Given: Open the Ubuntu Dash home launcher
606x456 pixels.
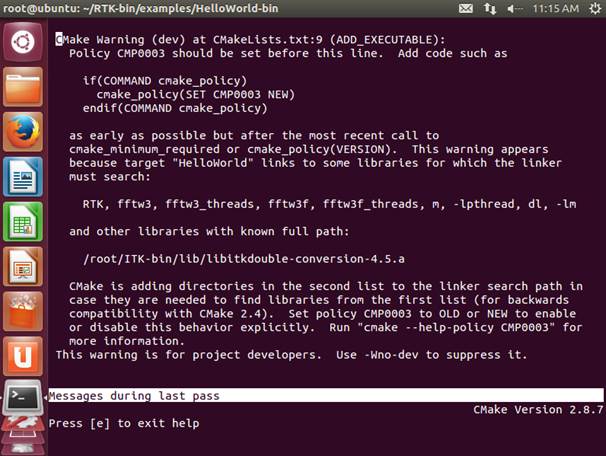Looking at the screenshot, I should pyautogui.click(x=23, y=42).
